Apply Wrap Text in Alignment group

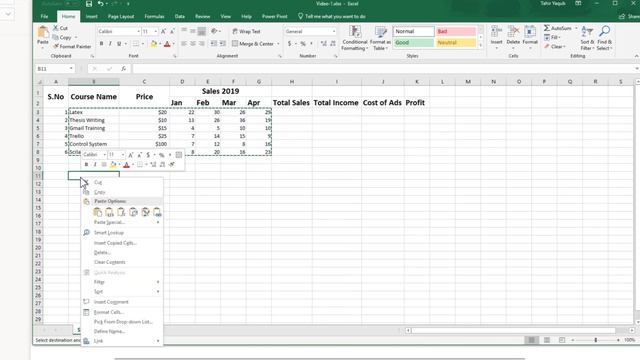pos(246,31)
